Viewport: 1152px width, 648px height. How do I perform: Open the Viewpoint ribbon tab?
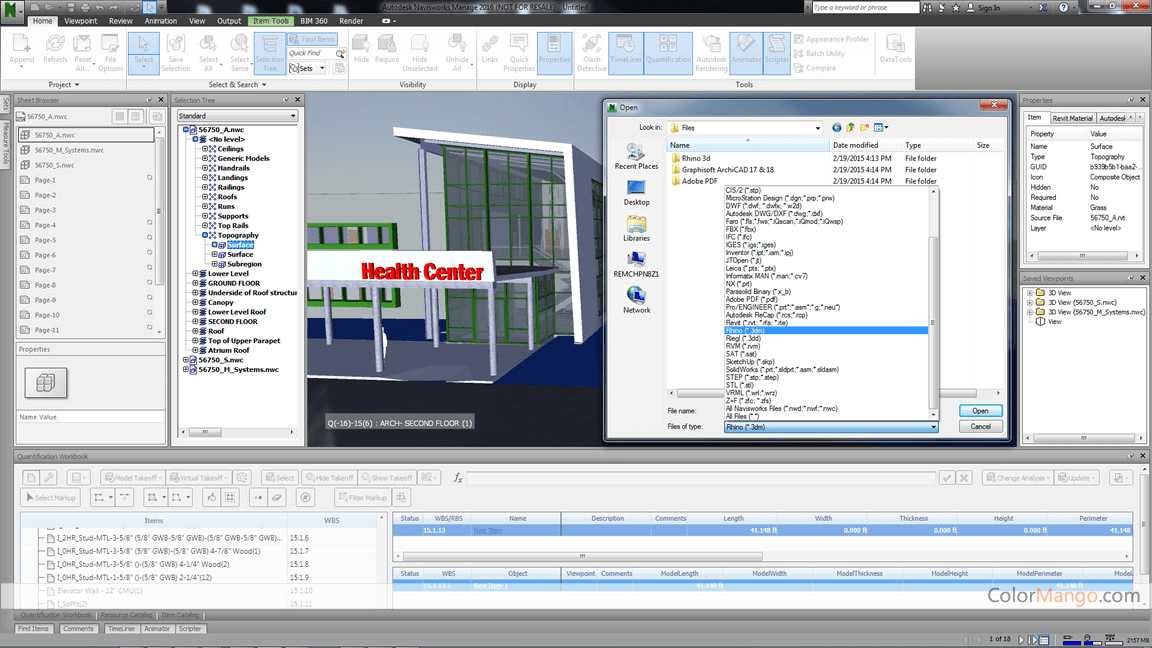[80, 21]
